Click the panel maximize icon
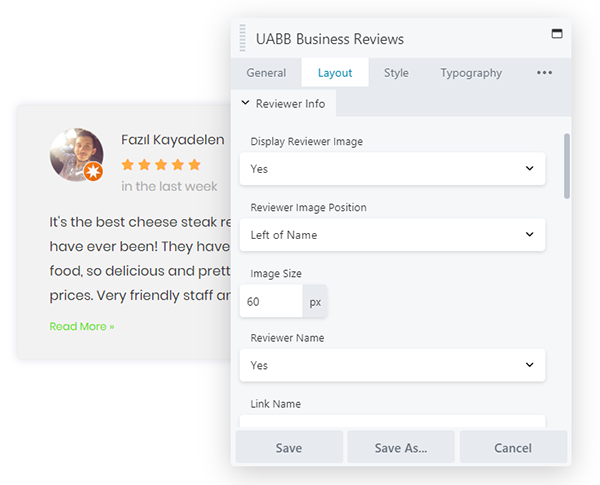Viewport: 600px width, 485px height. (x=557, y=34)
